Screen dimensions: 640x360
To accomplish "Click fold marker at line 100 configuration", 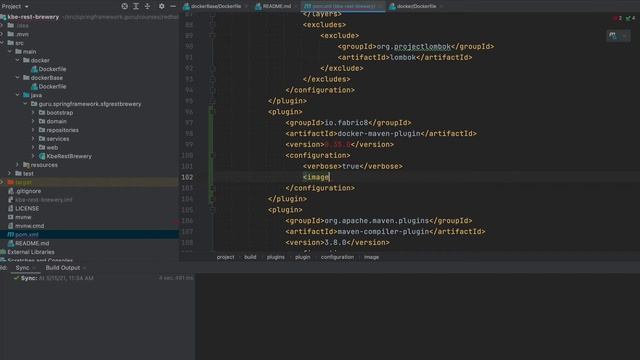I will point(212,156).
